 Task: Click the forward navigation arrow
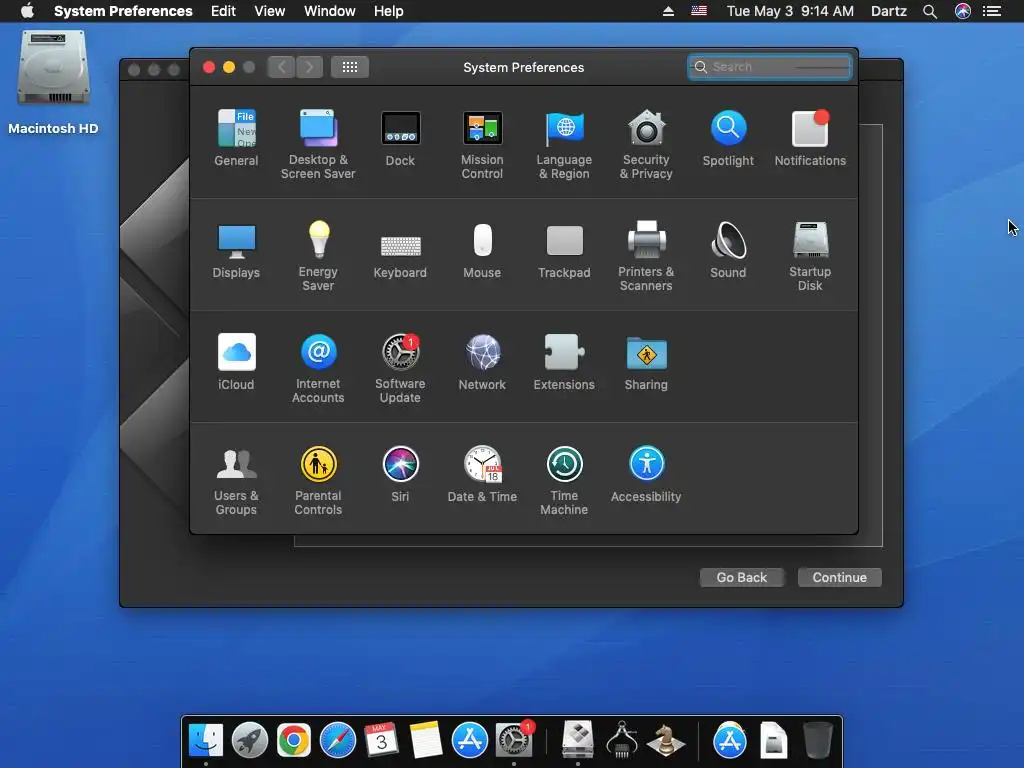(x=310, y=67)
